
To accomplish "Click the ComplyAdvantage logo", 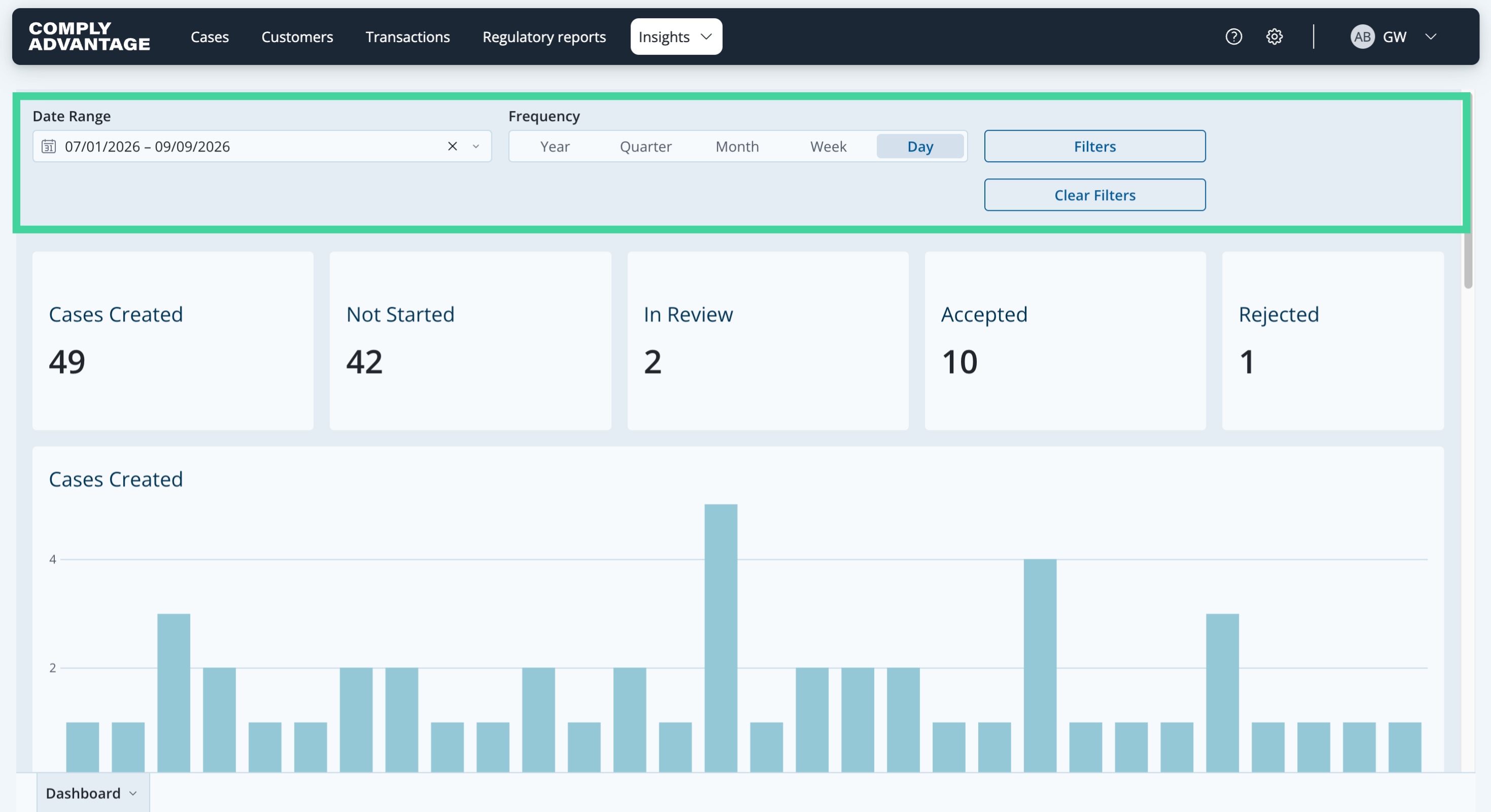I will click(x=89, y=36).
